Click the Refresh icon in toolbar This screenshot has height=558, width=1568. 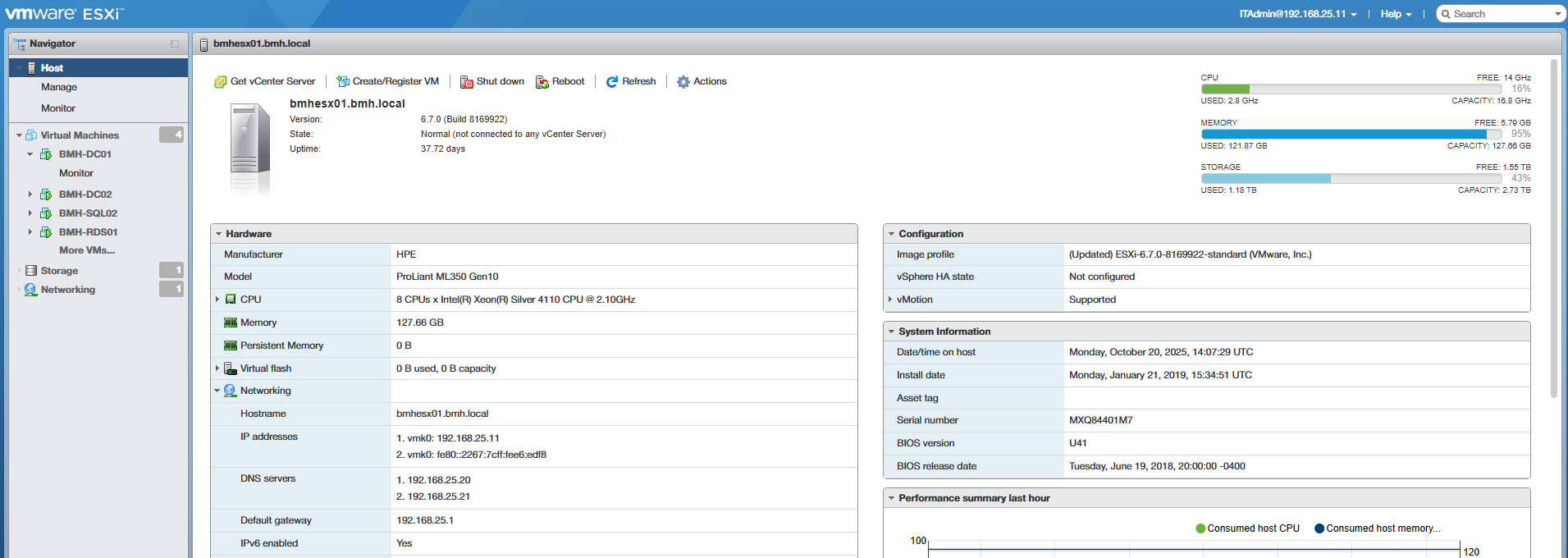[612, 82]
